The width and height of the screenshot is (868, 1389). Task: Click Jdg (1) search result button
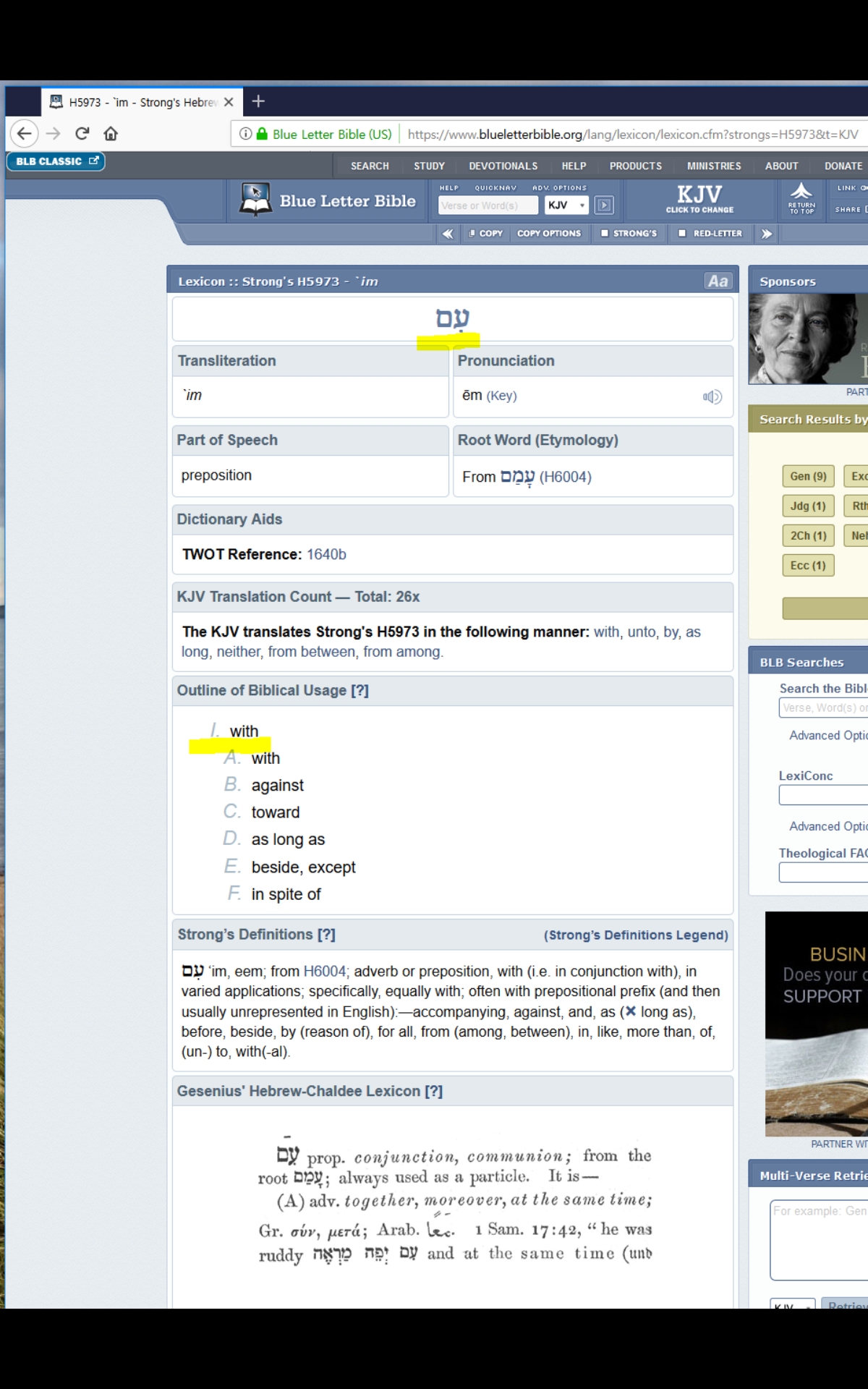click(x=808, y=506)
